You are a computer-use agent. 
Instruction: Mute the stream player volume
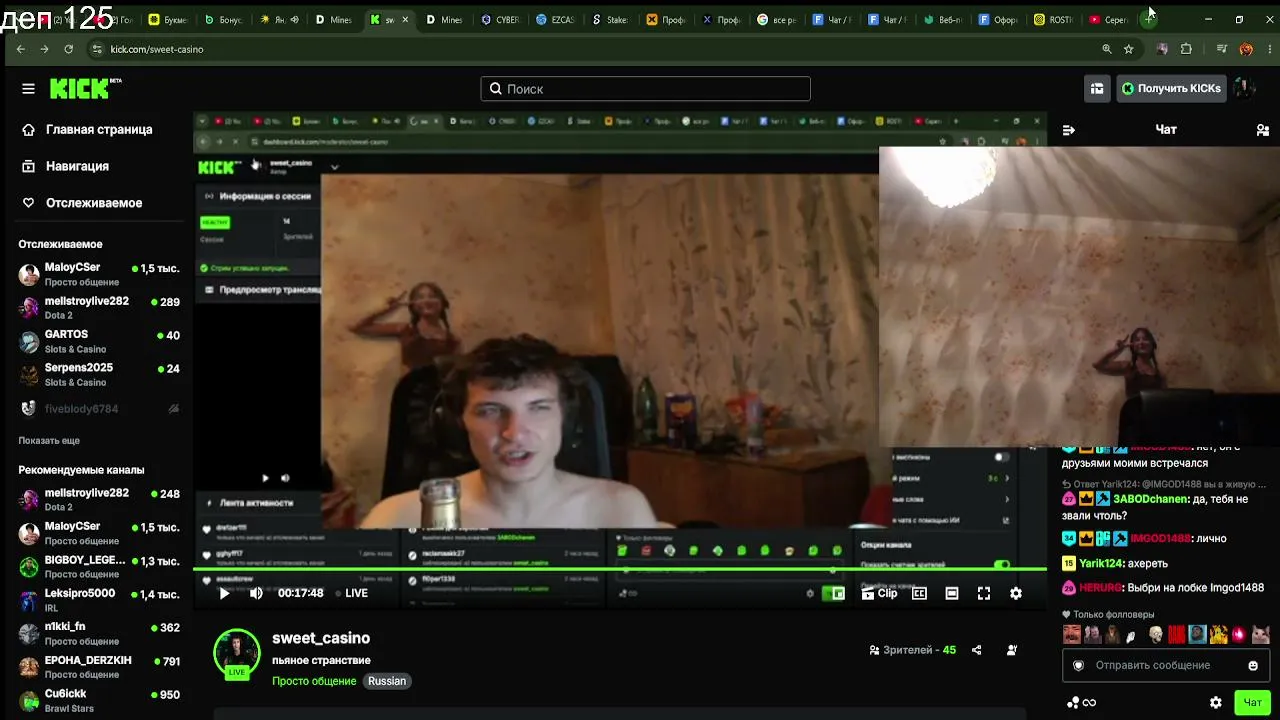pyautogui.click(x=256, y=593)
